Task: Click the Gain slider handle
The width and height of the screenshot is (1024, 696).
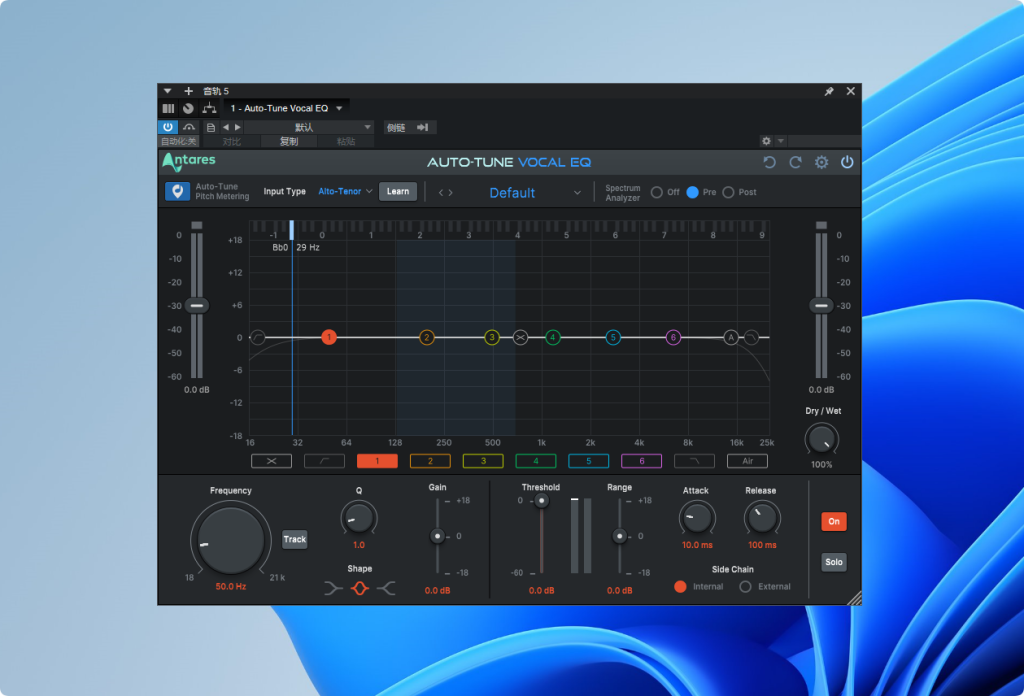Action: click(438, 536)
